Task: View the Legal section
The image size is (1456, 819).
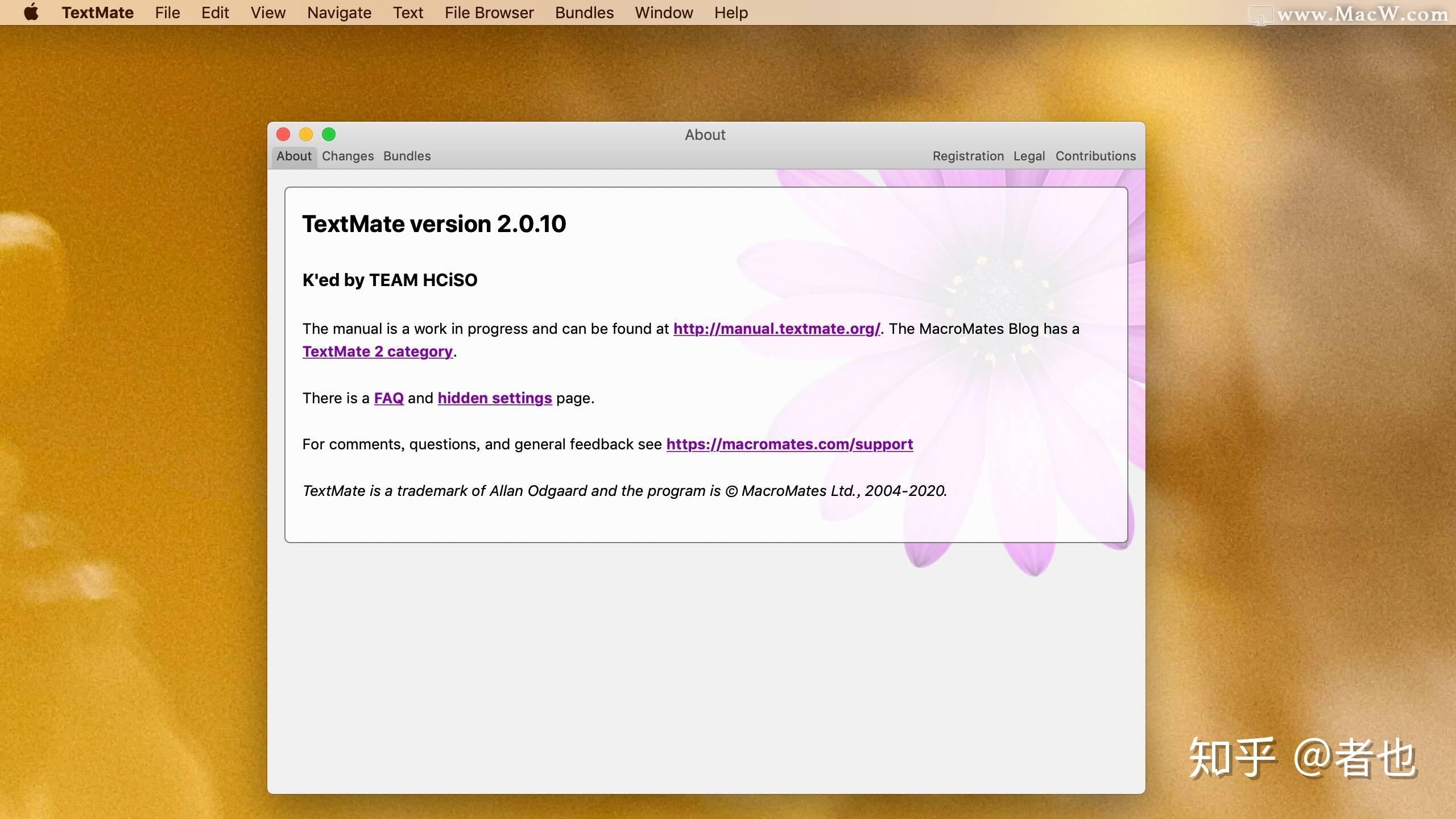Action: click(x=1029, y=156)
